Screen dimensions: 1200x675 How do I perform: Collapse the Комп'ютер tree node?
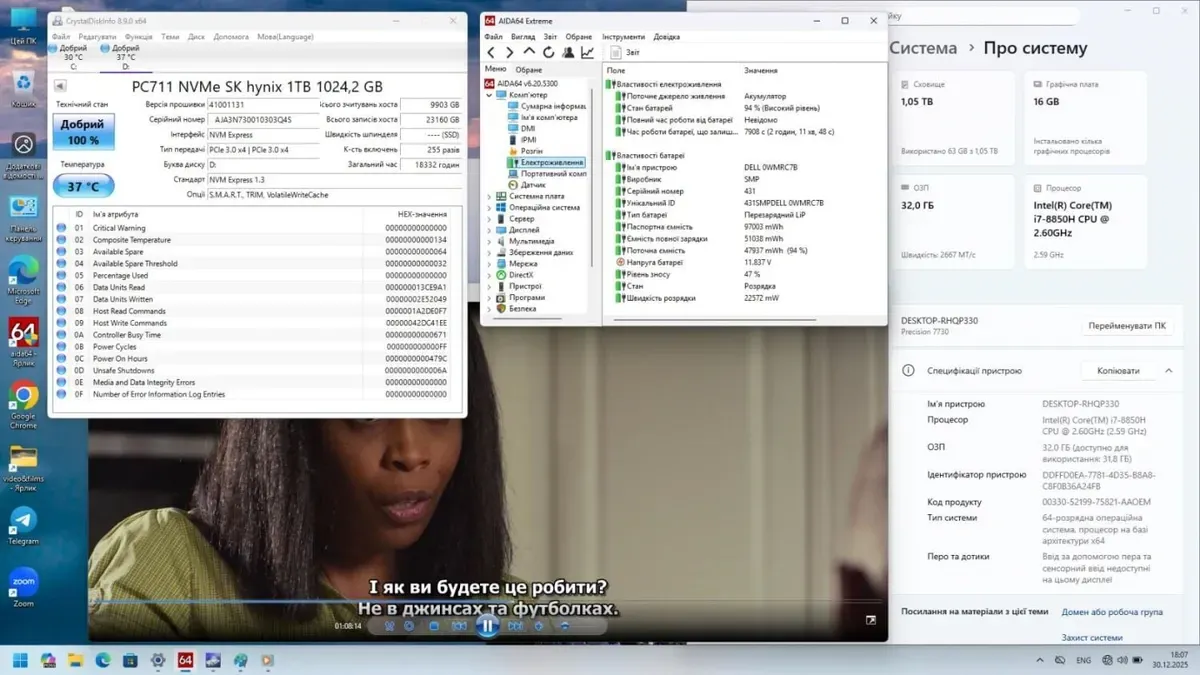coord(489,95)
